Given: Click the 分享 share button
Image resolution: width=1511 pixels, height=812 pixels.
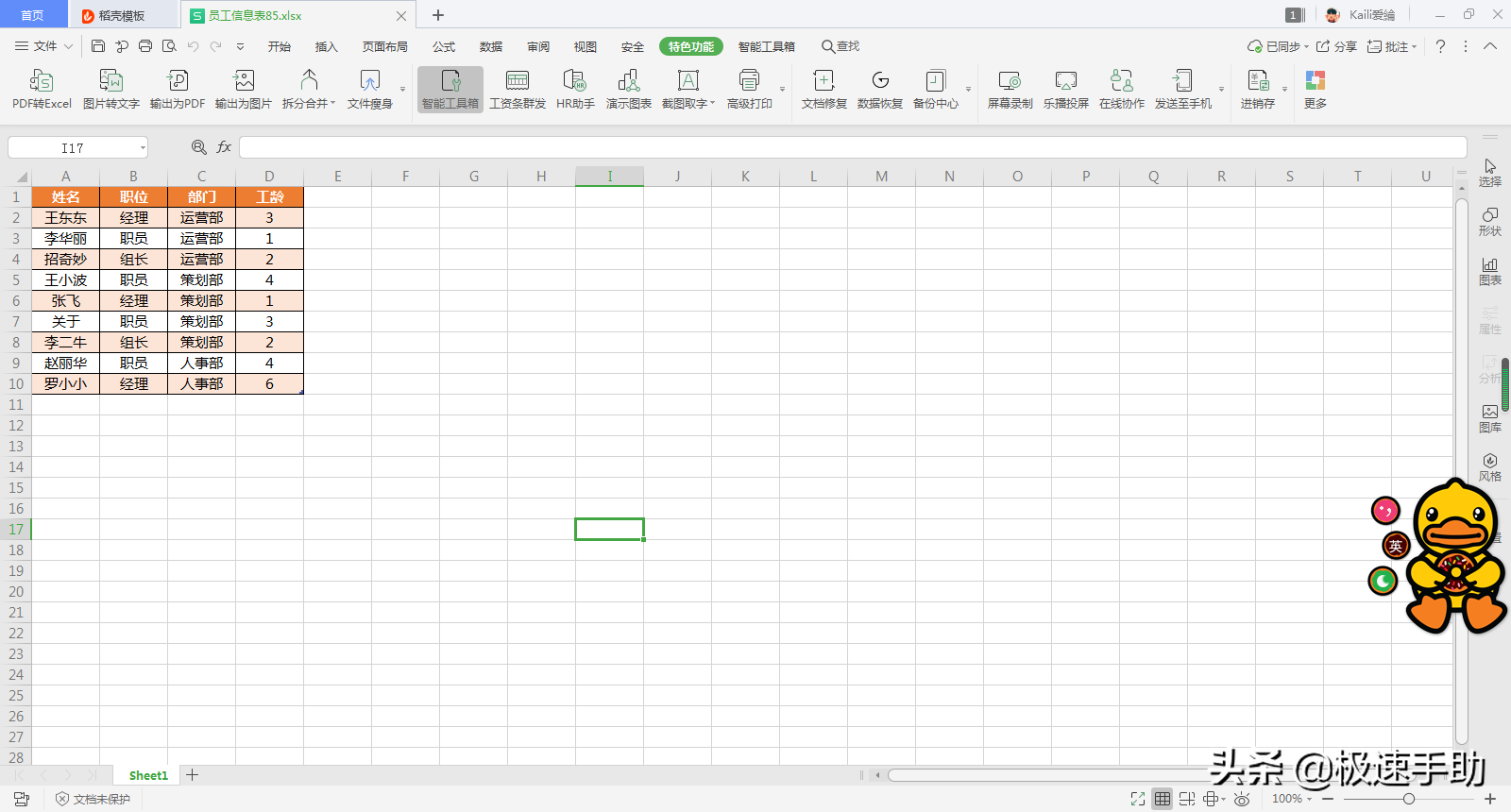Looking at the screenshot, I should click(x=1336, y=46).
